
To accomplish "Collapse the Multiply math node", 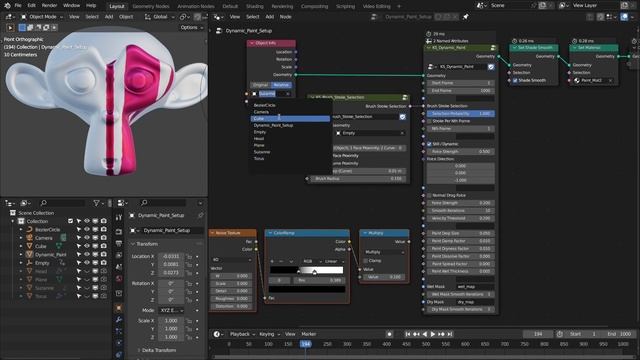I will [365, 233].
